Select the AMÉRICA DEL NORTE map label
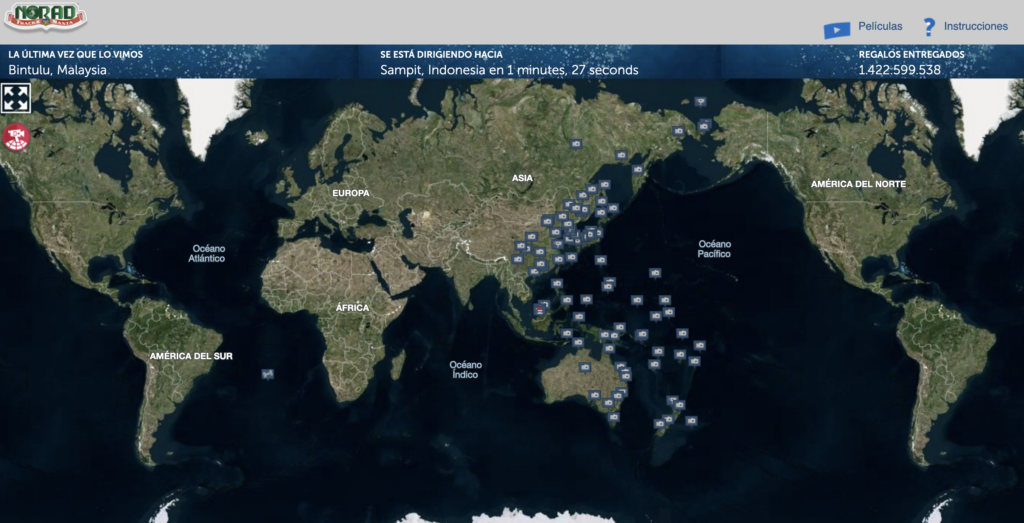This screenshot has width=1024, height=523. coord(858,185)
